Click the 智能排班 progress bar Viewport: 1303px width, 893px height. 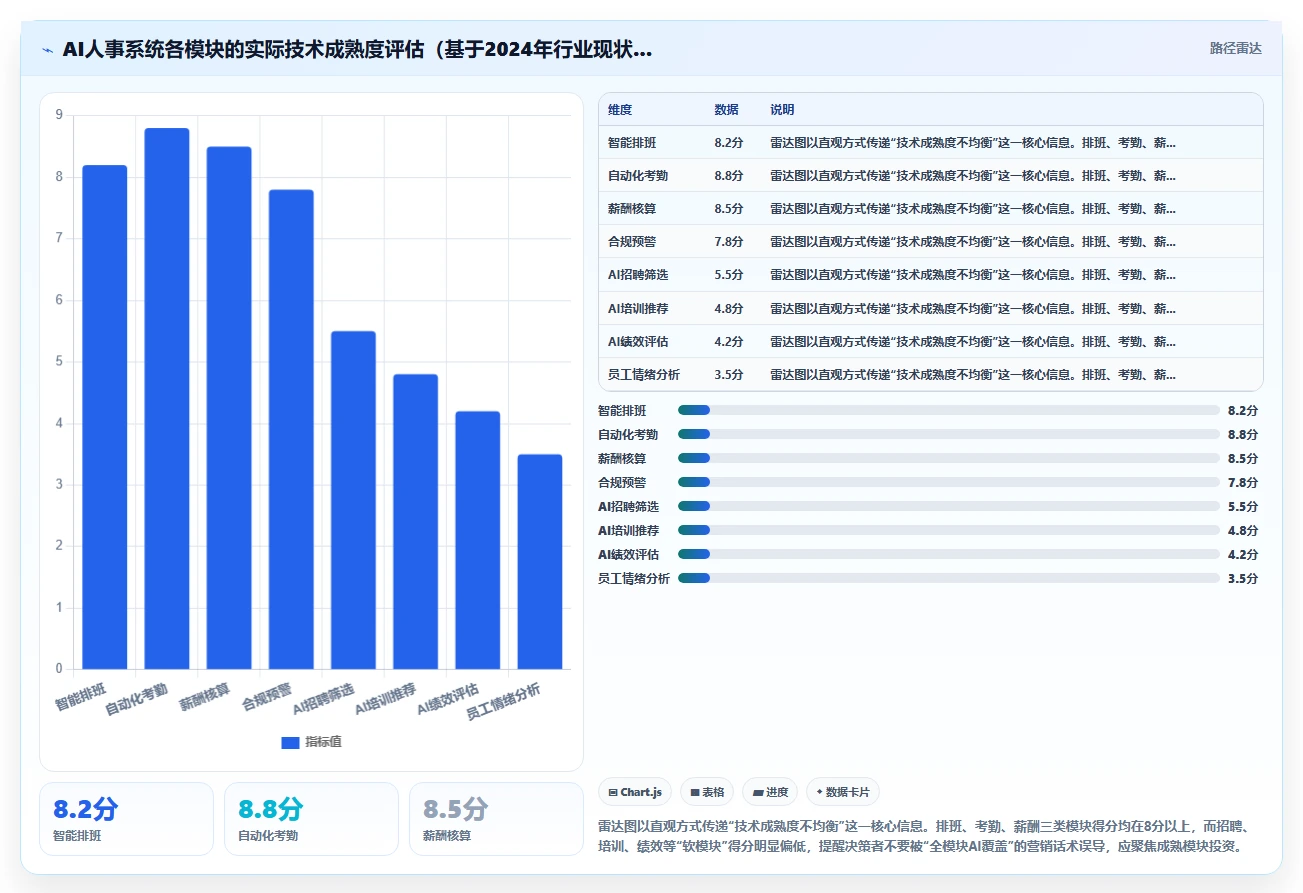point(948,410)
